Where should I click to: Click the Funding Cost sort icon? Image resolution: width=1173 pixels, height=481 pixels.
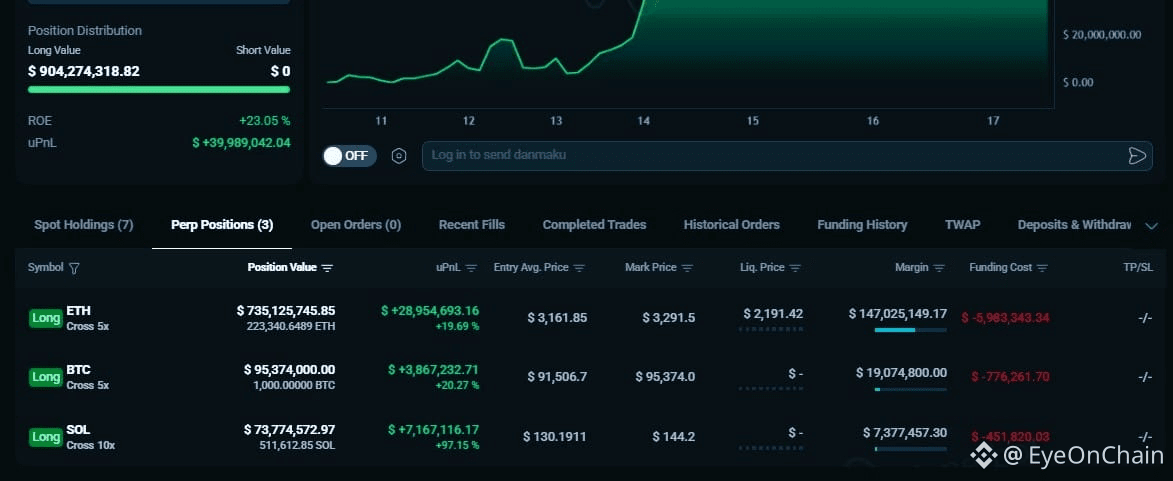pyautogui.click(x=1042, y=268)
